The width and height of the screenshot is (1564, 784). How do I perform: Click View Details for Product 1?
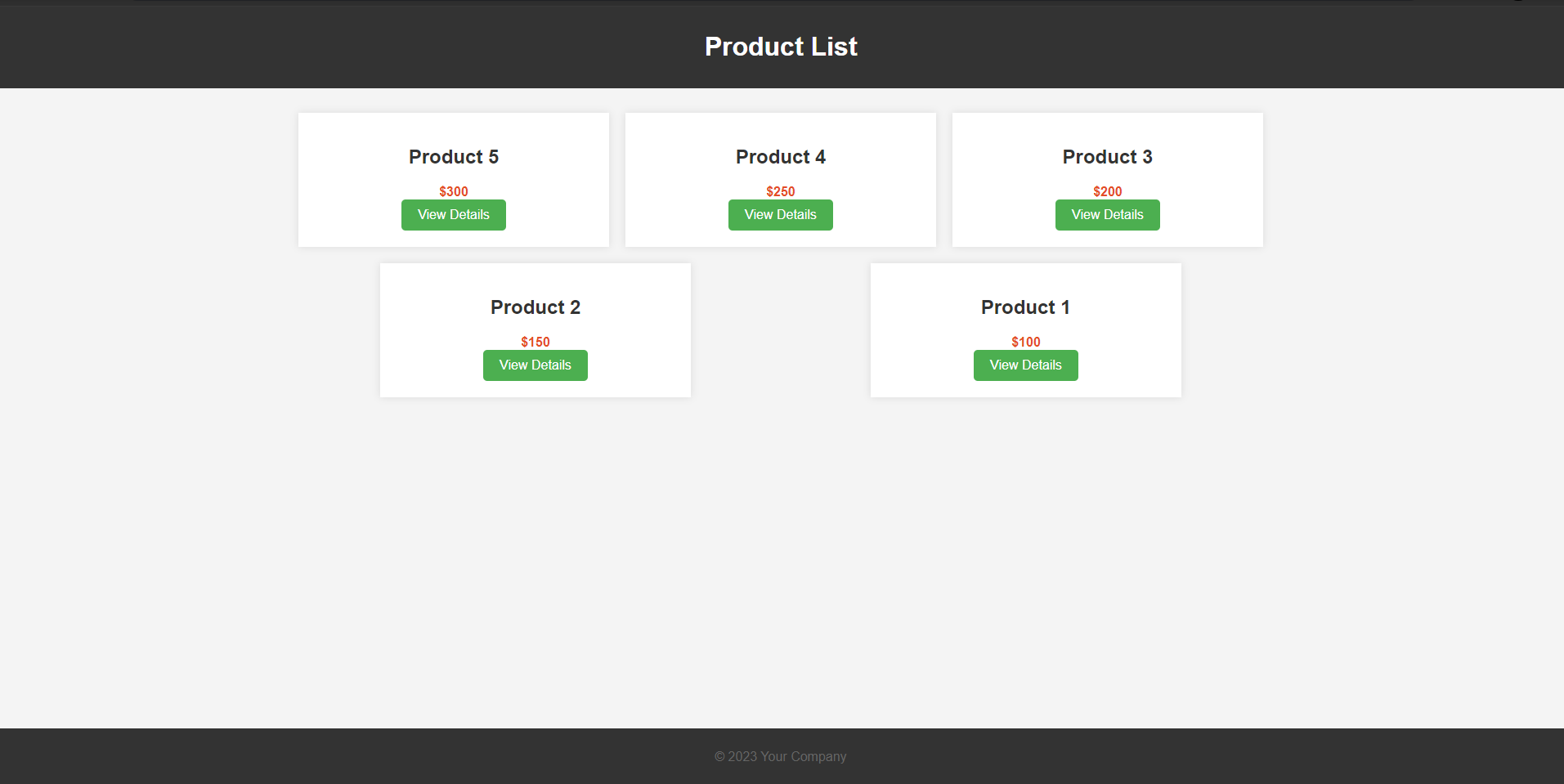tap(1025, 365)
